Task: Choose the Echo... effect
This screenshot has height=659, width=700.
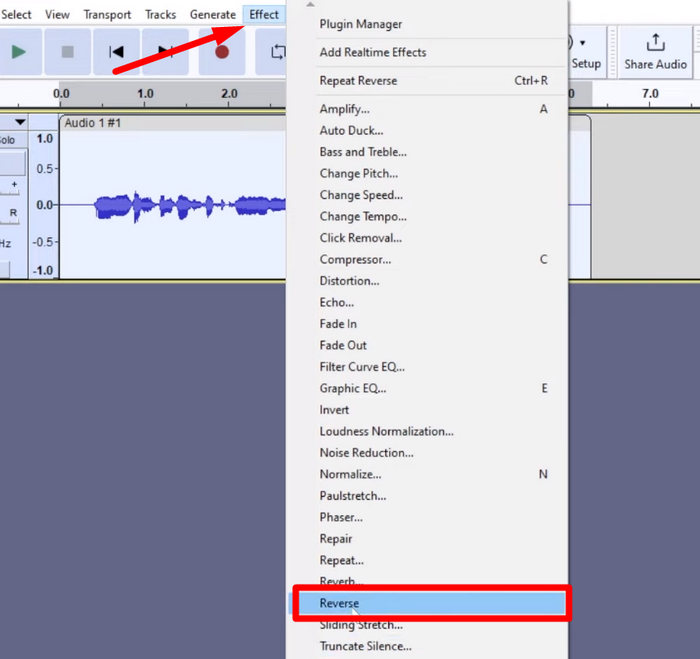Action: click(427, 302)
